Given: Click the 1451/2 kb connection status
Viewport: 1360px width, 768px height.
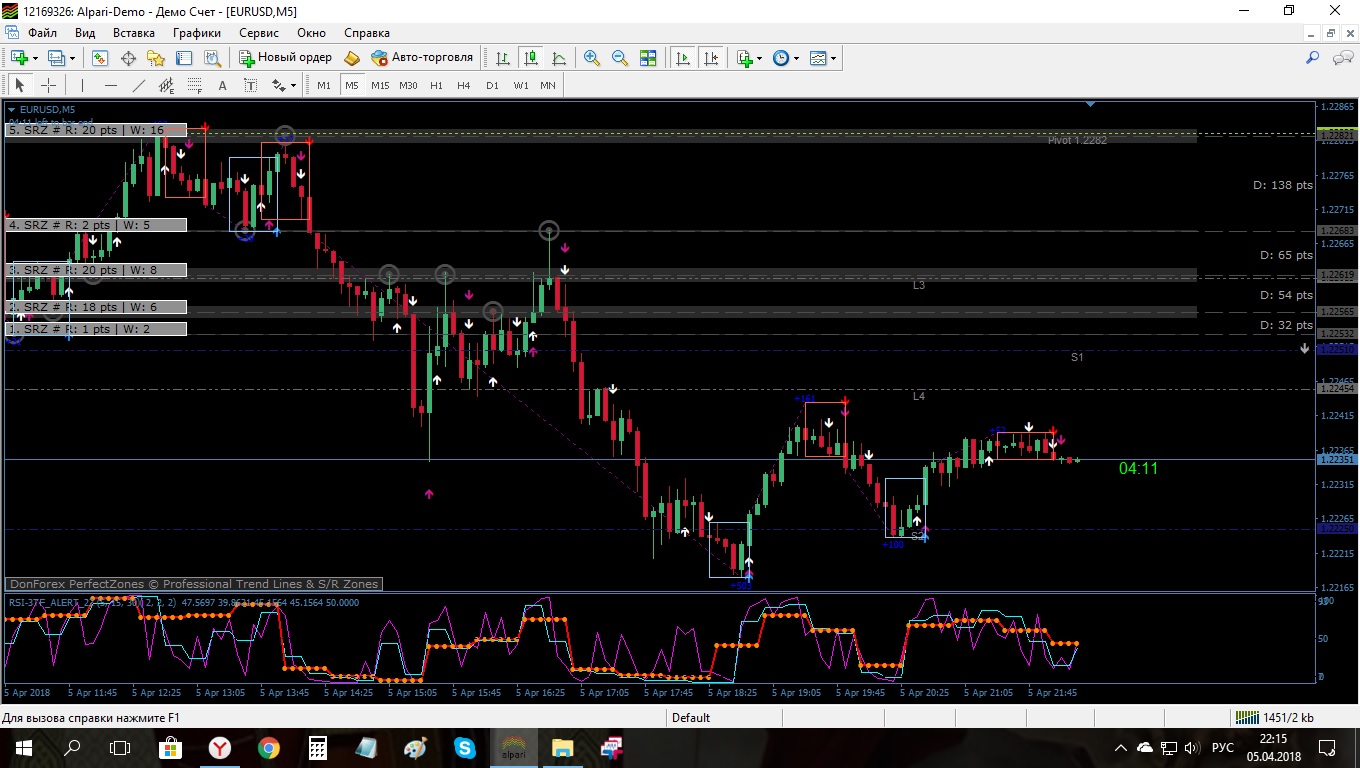Looking at the screenshot, I should 1274,717.
